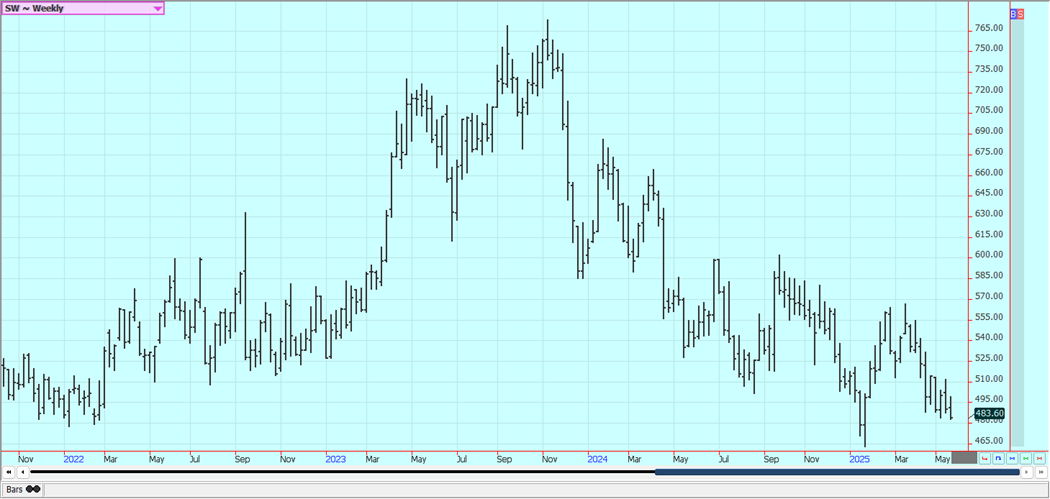Image resolution: width=1050 pixels, height=499 pixels.
Task: Click the blue B buy button
Action: pos(1014,13)
